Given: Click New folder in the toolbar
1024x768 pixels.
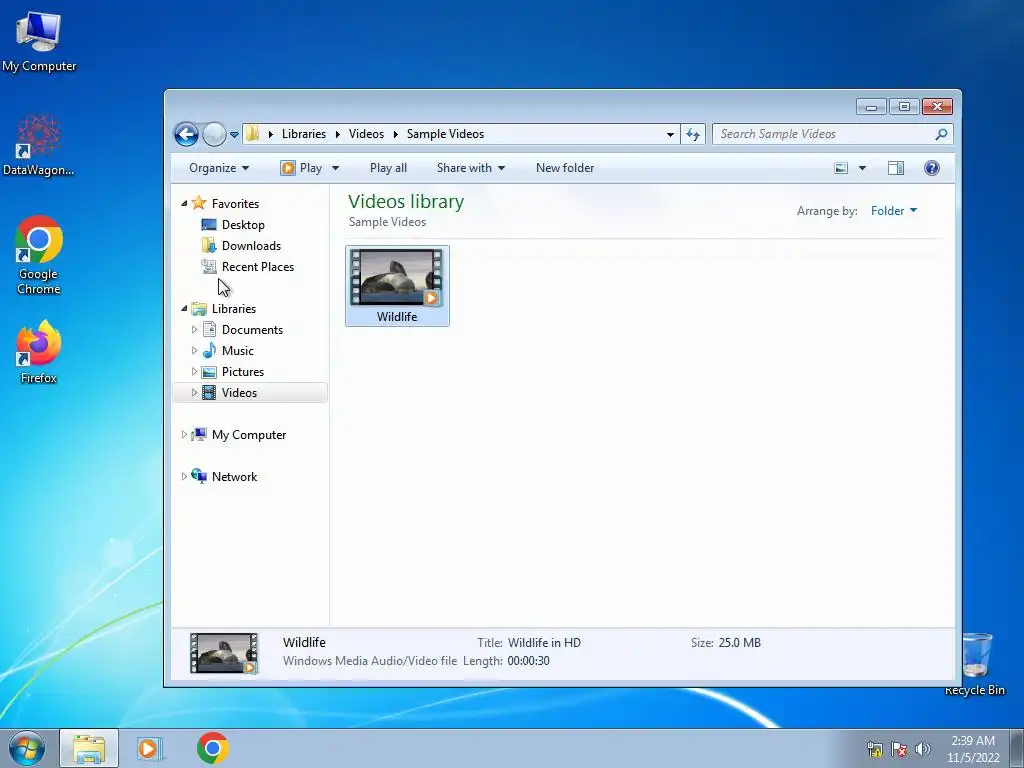Looking at the screenshot, I should tap(565, 168).
